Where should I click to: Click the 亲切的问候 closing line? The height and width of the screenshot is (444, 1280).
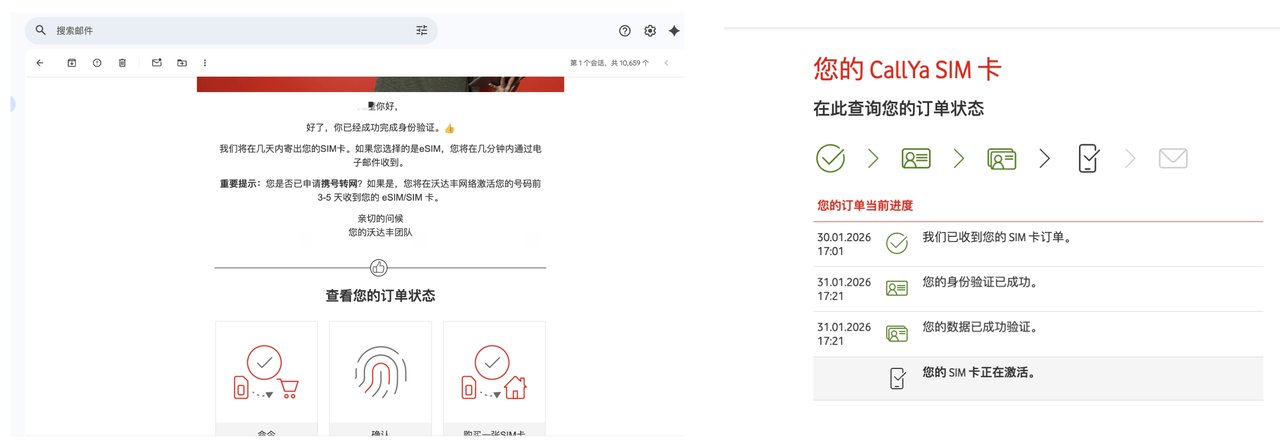[x=380, y=218]
